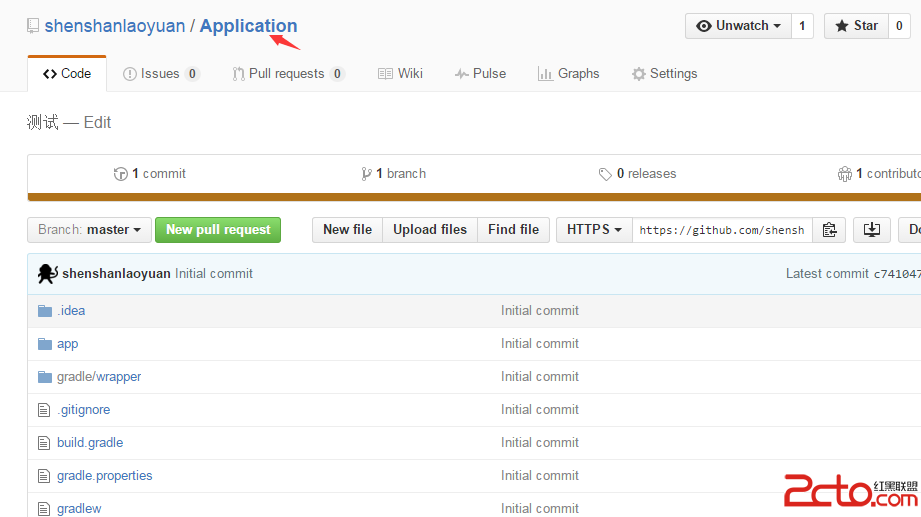This screenshot has height=517, width=921.
Task: Open the Settings tab
Action: coord(664,73)
